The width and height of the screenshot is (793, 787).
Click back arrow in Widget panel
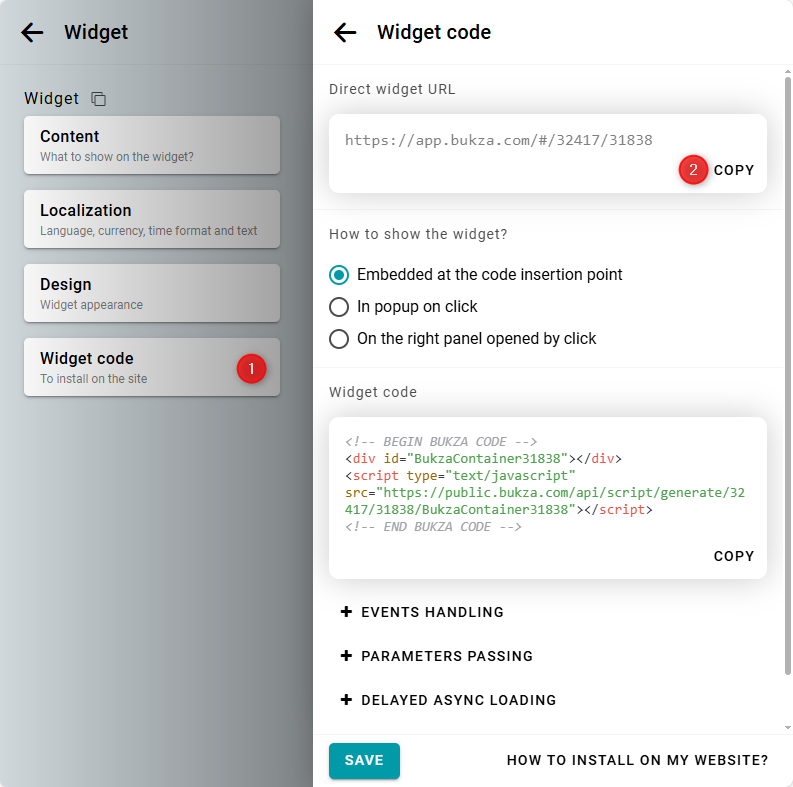[x=33, y=32]
